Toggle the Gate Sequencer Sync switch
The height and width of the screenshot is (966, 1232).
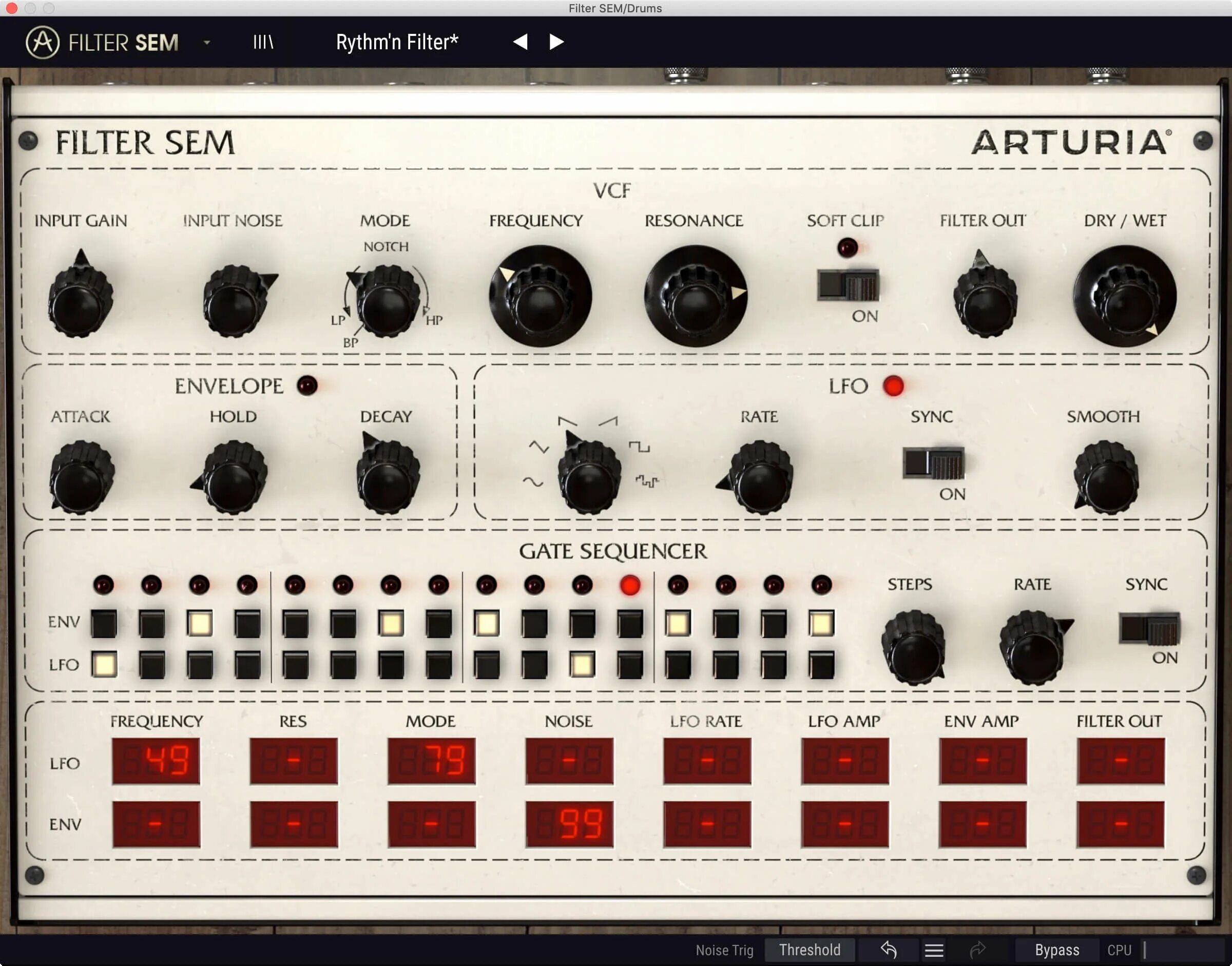point(1149,628)
